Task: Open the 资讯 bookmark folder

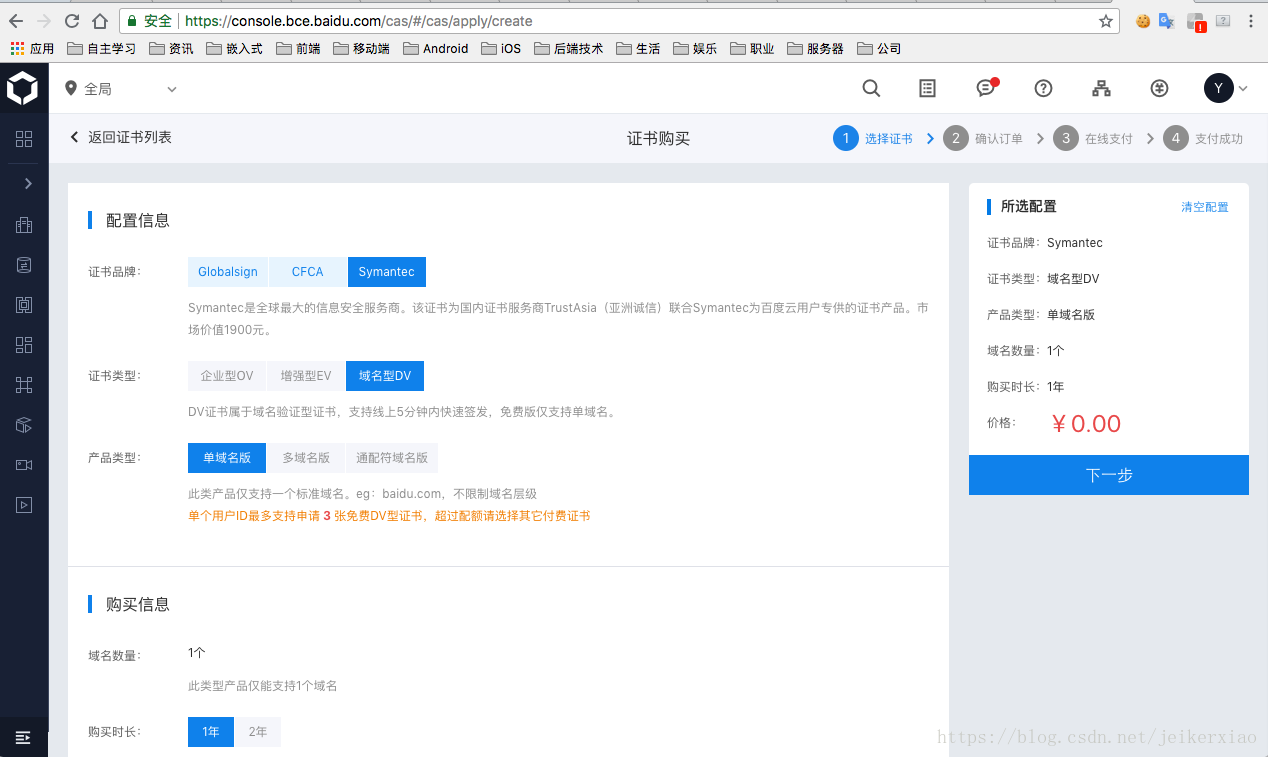Action: (x=171, y=48)
